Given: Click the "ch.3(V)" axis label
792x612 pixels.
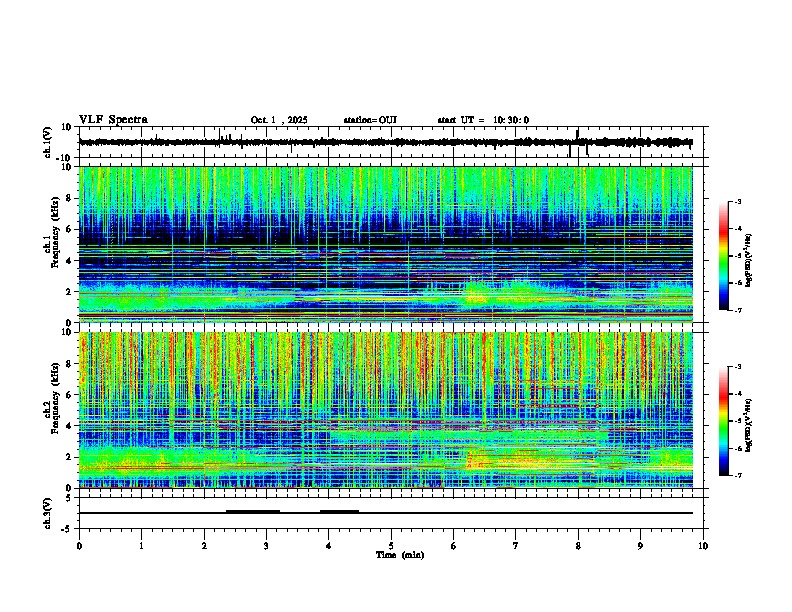Looking at the screenshot, I should (48, 513).
